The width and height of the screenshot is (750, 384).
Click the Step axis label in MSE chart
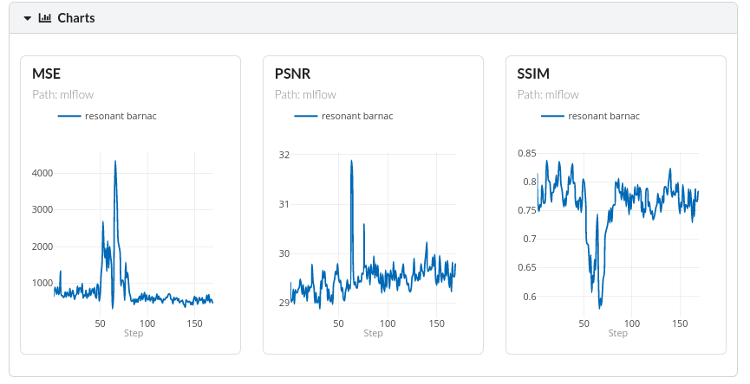pos(133,333)
